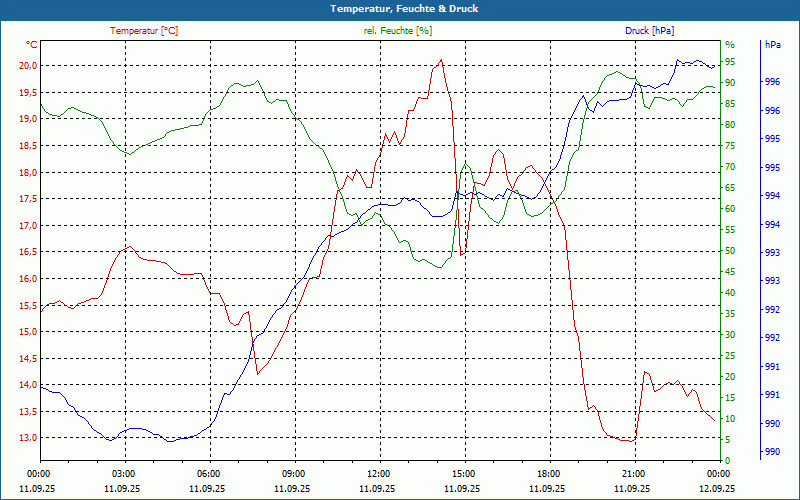Click the 03:00 time axis label
This screenshot has width=800, height=500.
[125, 474]
